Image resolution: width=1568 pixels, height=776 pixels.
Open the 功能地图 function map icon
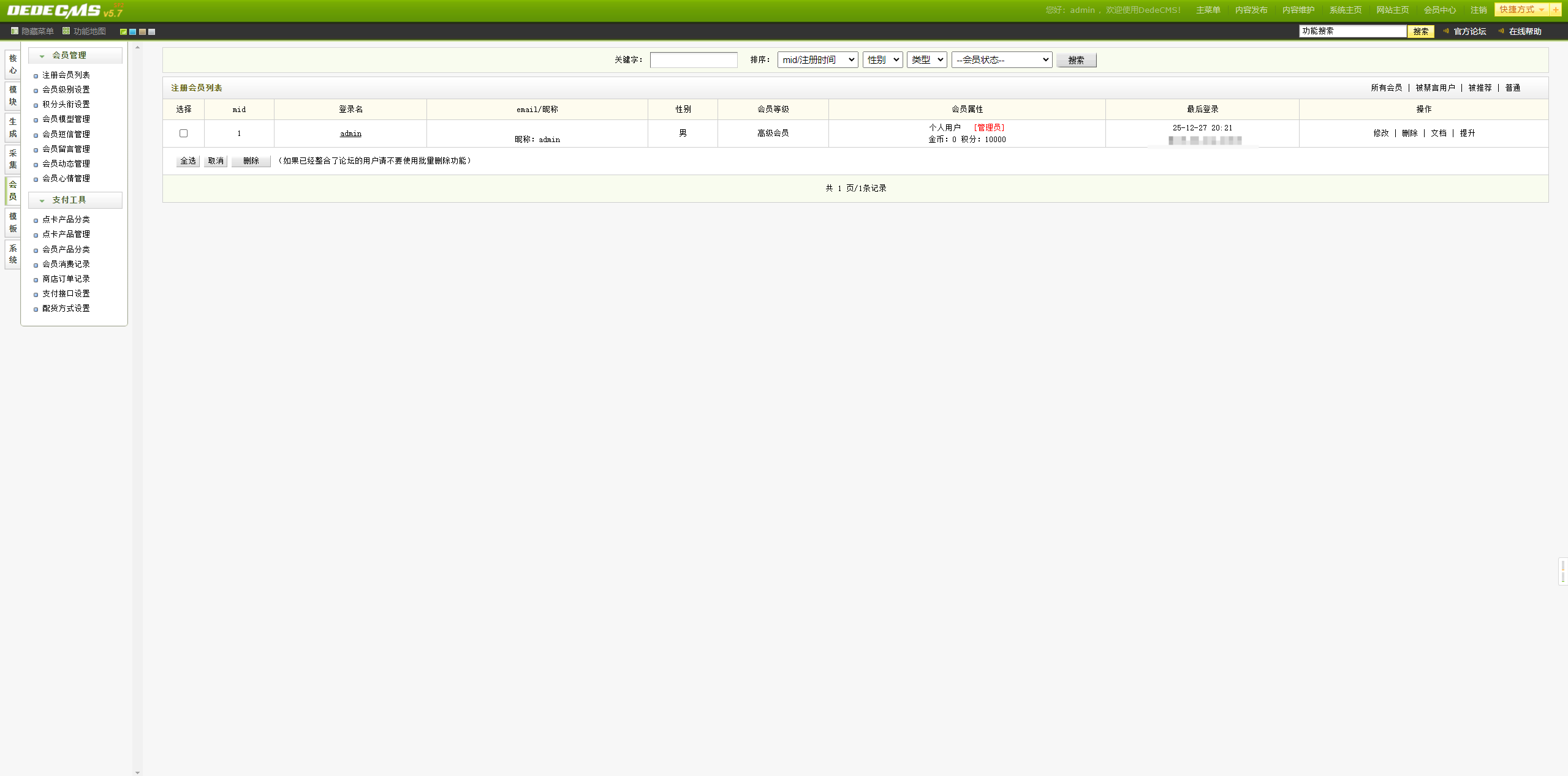[66, 31]
